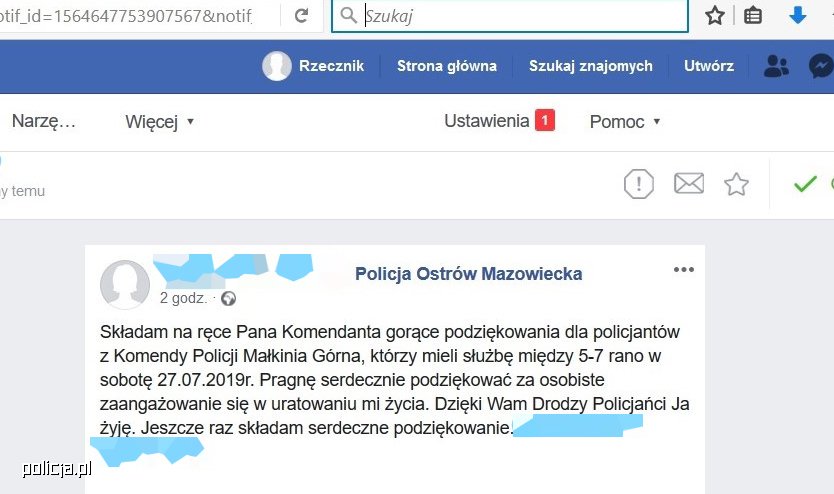Click the envelope message icon
Screen dimensions: 834x494
[689, 183]
